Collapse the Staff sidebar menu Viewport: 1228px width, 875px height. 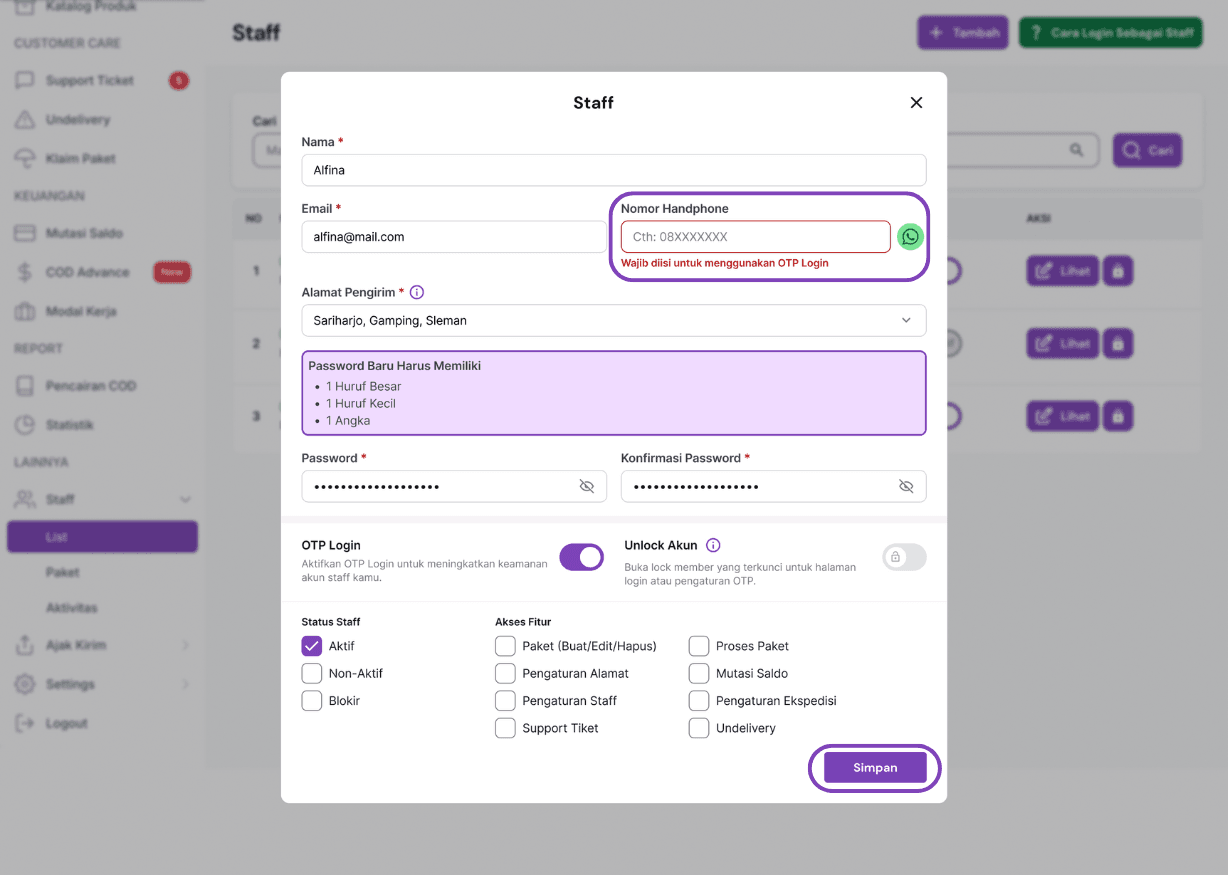185,499
